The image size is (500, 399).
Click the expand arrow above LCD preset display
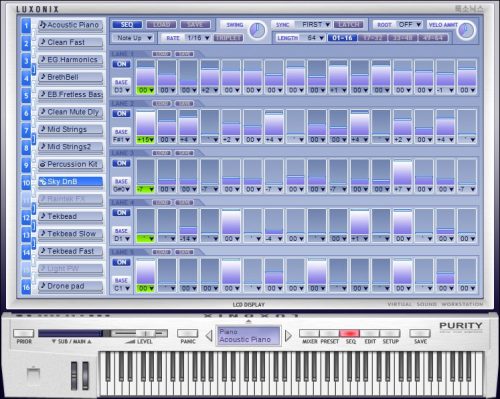click(x=248, y=321)
